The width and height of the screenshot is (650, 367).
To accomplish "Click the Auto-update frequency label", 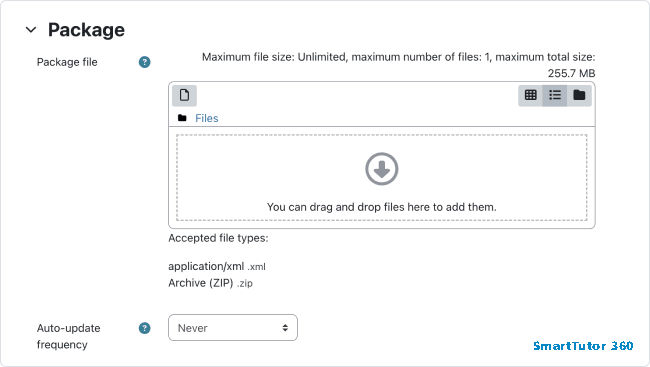I will click(x=69, y=336).
